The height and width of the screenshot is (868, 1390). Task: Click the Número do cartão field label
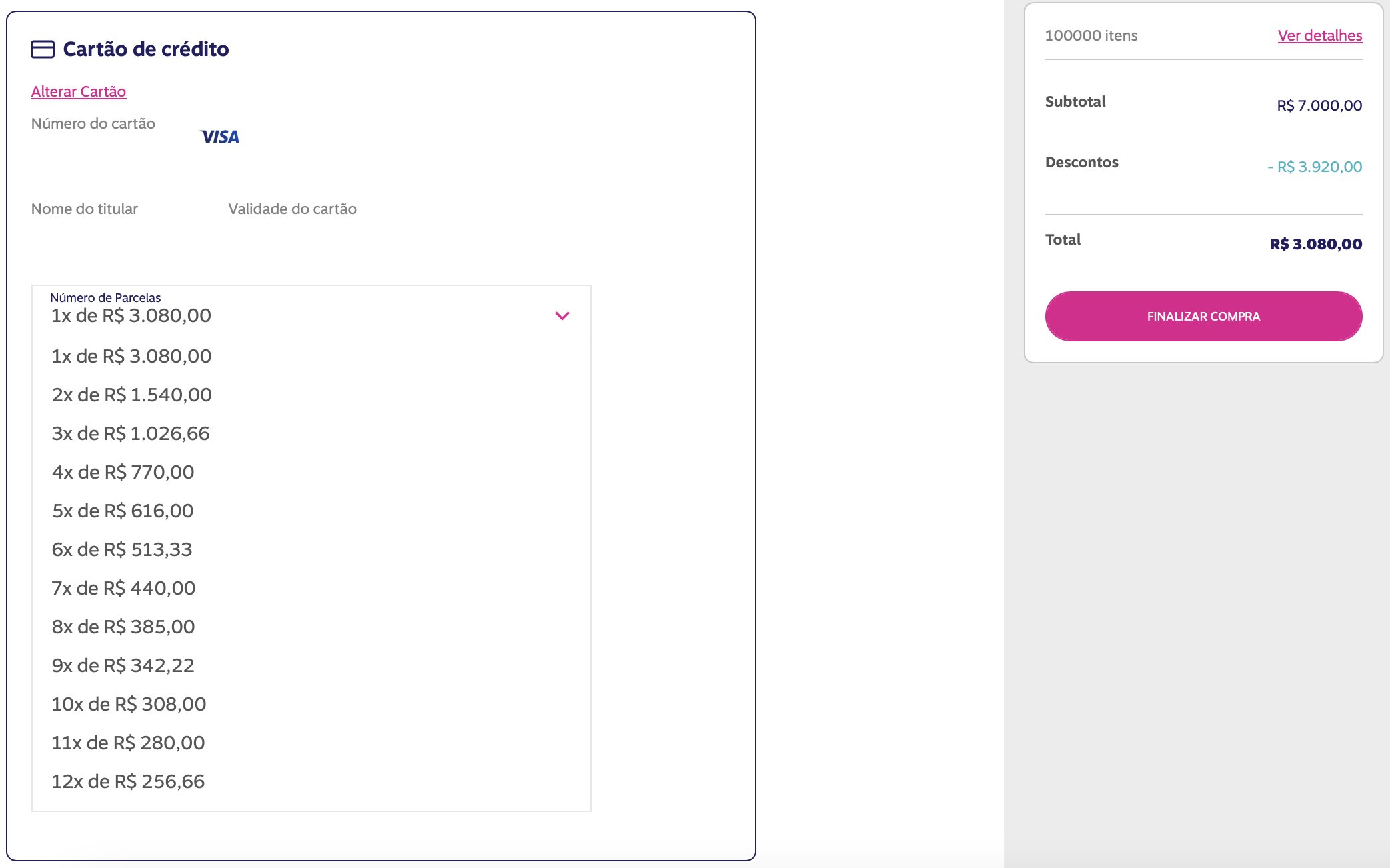pyautogui.click(x=93, y=123)
